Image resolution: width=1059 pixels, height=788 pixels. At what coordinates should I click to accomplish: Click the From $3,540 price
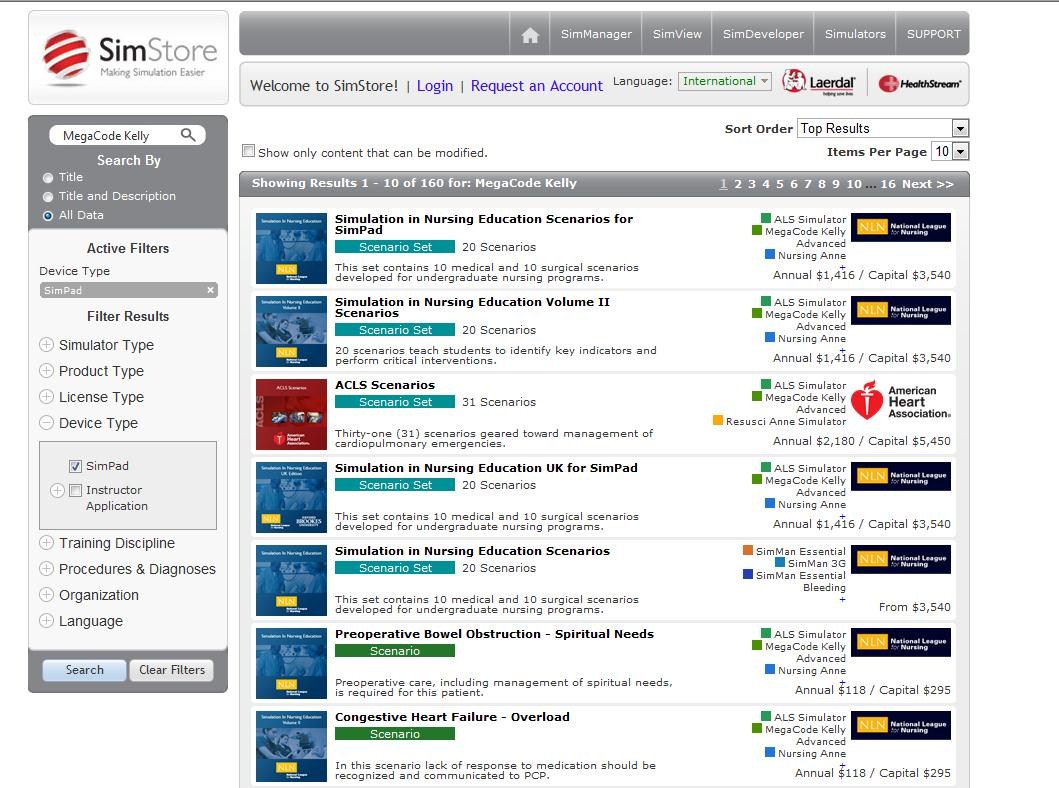click(x=914, y=607)
